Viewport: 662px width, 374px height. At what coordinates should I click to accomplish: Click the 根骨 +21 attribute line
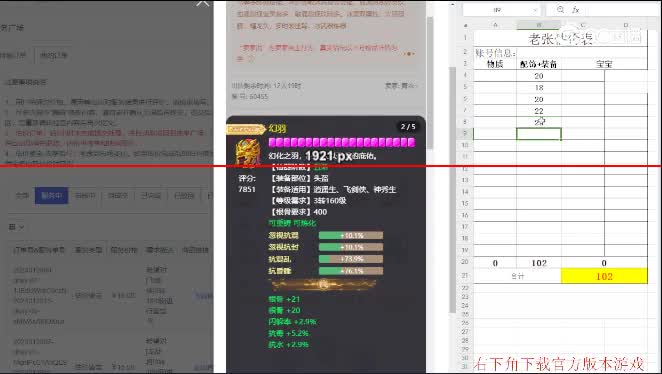[284, 299]
